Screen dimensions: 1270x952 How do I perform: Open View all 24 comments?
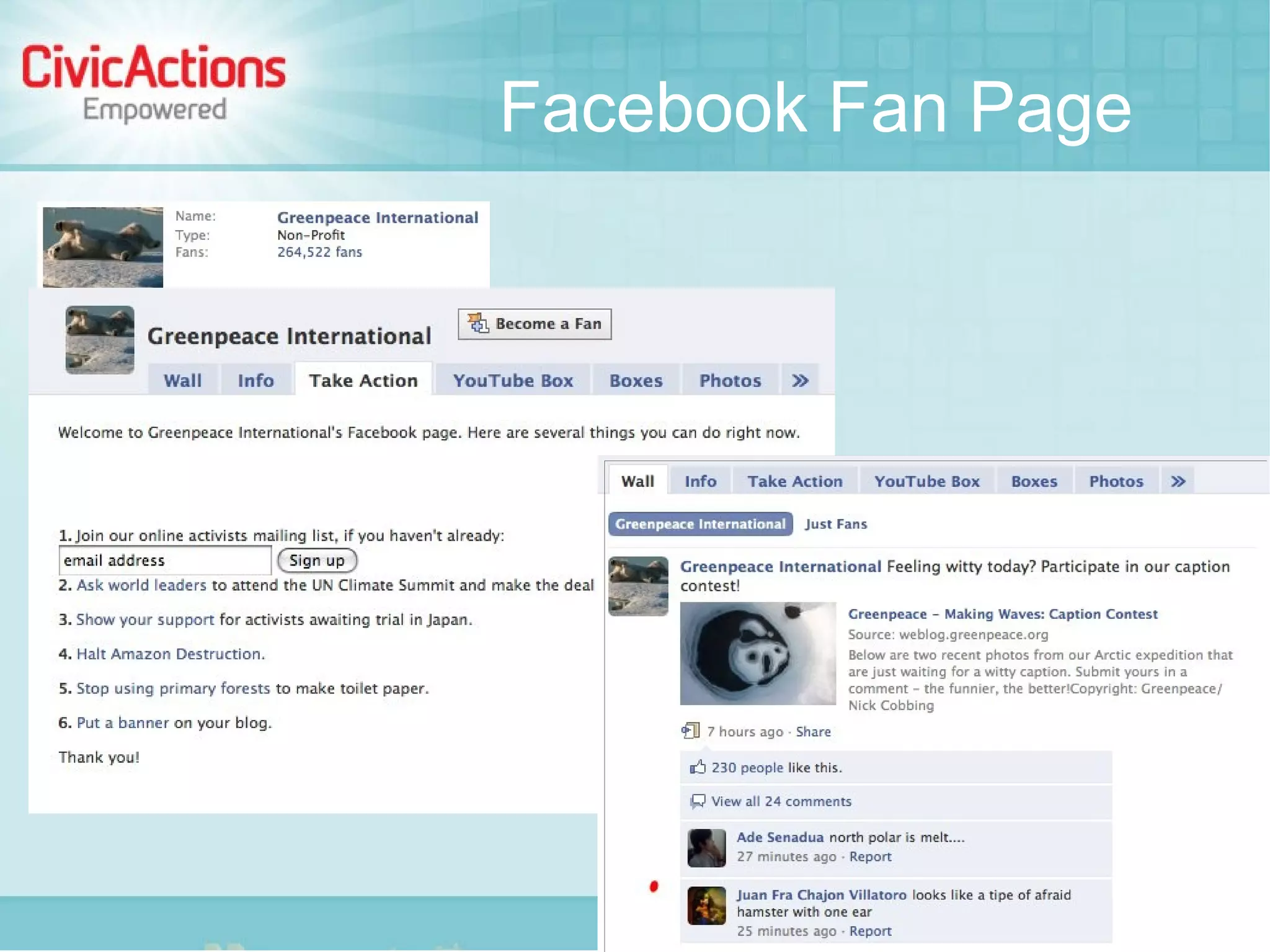781,801
